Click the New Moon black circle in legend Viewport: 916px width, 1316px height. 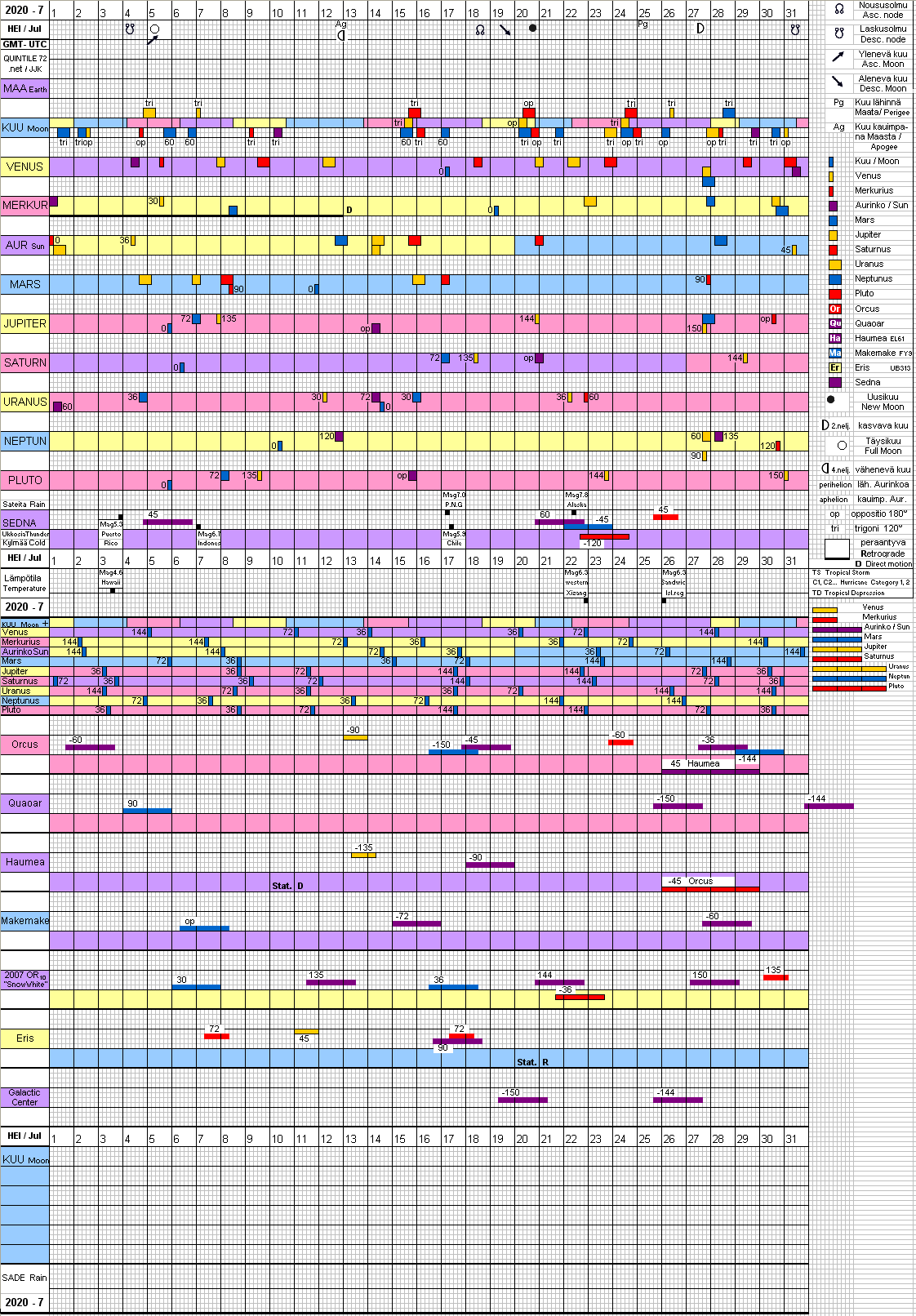[x=831, y=400]
